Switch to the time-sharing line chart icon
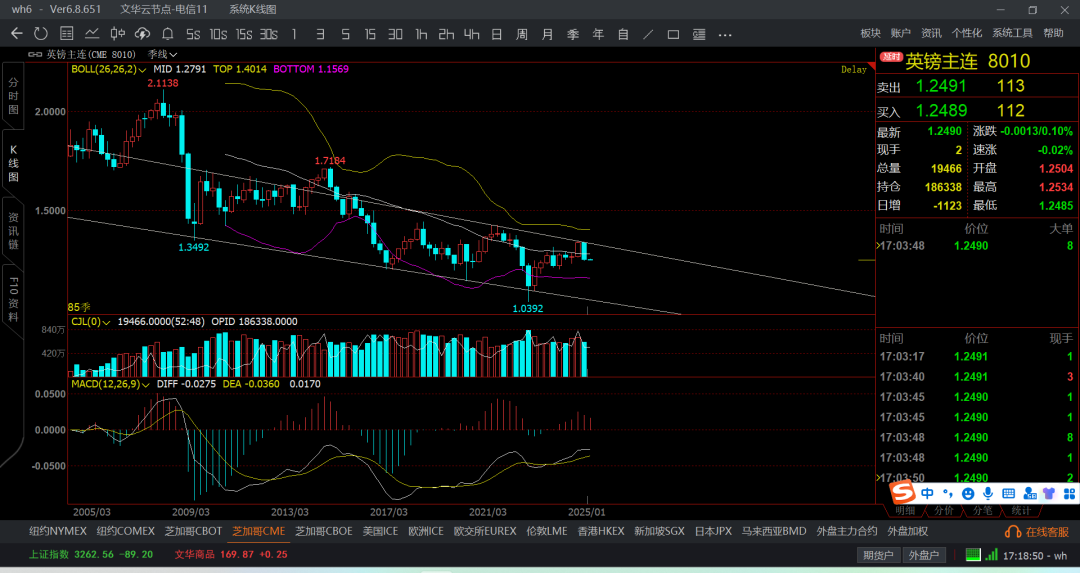This screenshot has height=573, width=1080. coord(92,33)
